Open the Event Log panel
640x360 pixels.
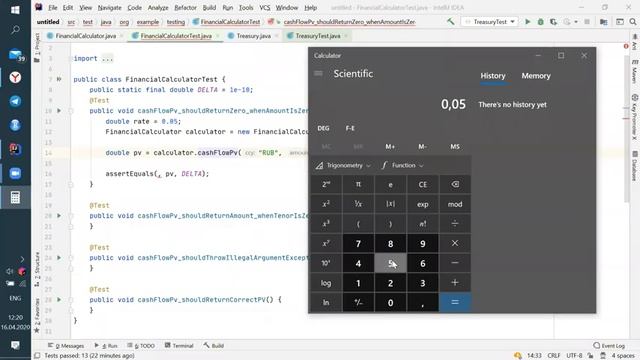[x=609, y=345]
